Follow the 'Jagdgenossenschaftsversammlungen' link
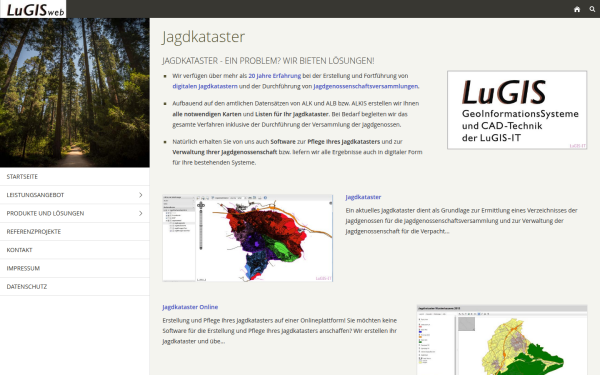600x375 pixels. point(365,86)
